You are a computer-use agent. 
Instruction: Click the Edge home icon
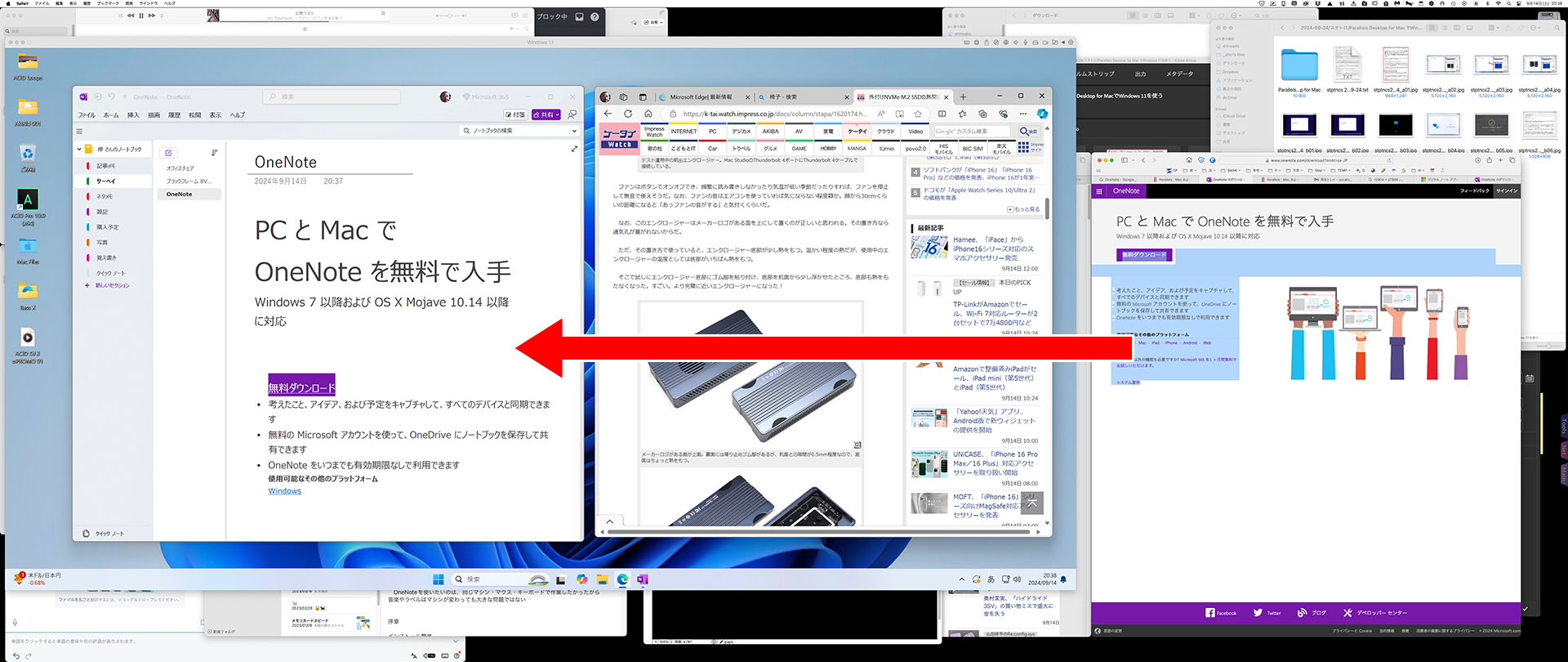click(648, 114)
